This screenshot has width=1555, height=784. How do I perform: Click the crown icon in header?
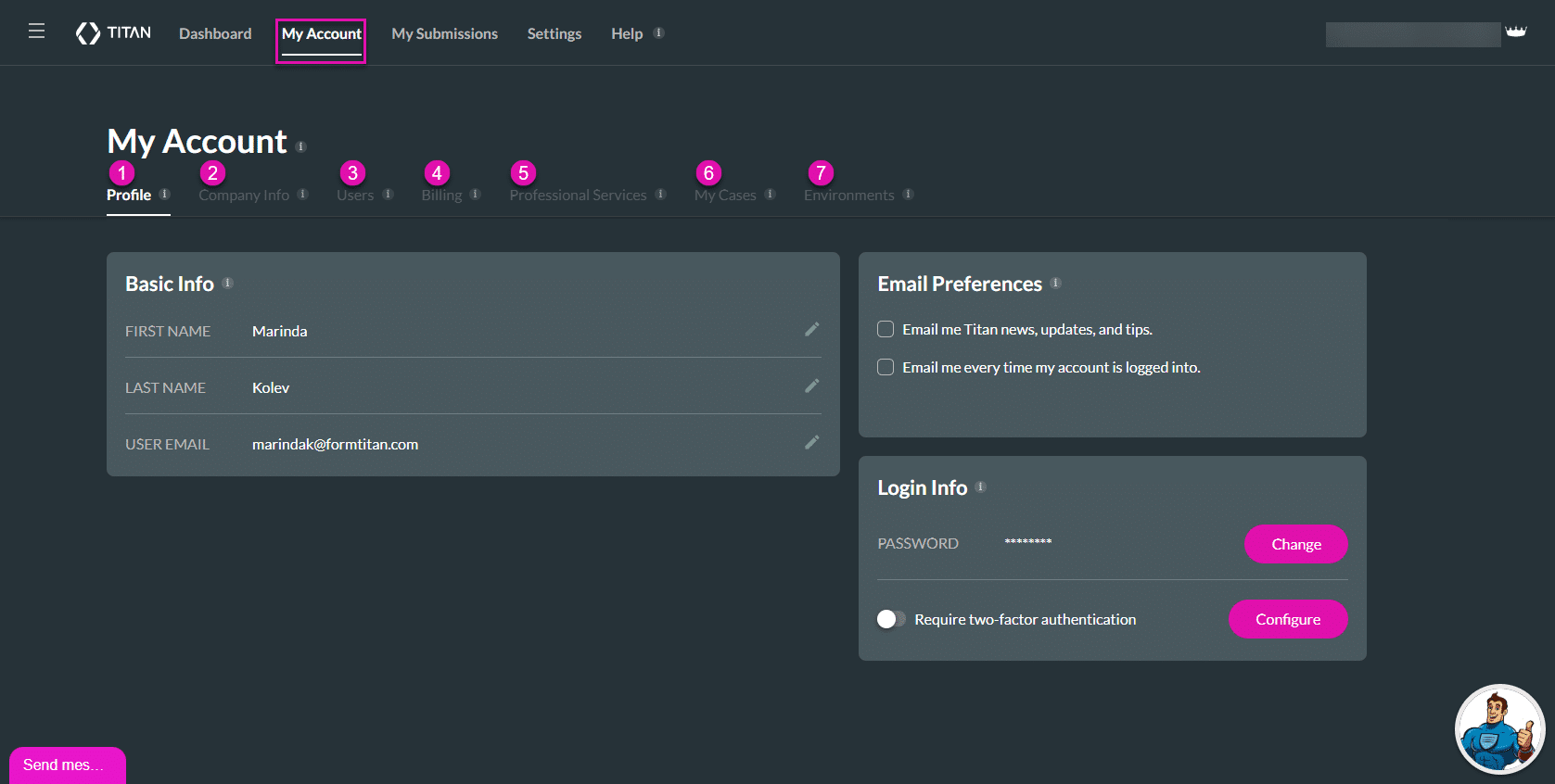tap(1516, 32)
